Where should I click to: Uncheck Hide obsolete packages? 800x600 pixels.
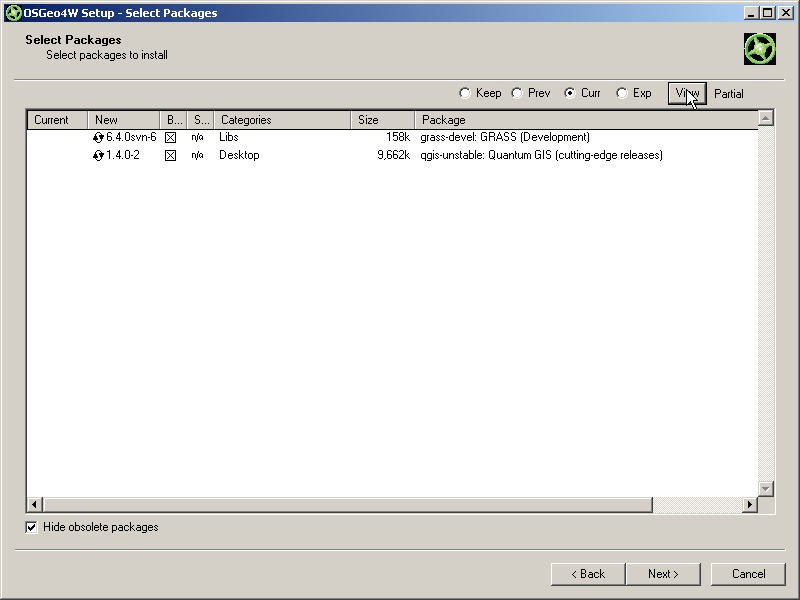32,528
